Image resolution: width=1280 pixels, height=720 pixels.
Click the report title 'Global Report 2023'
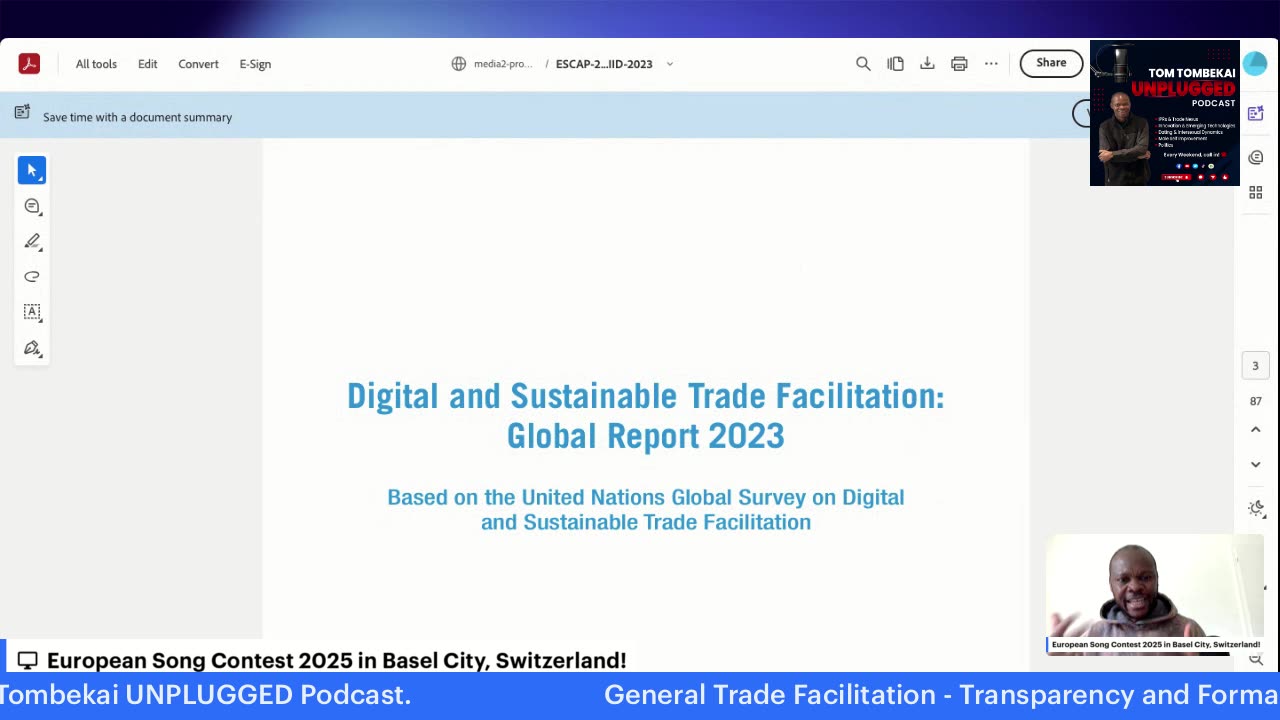pos(646,436)
